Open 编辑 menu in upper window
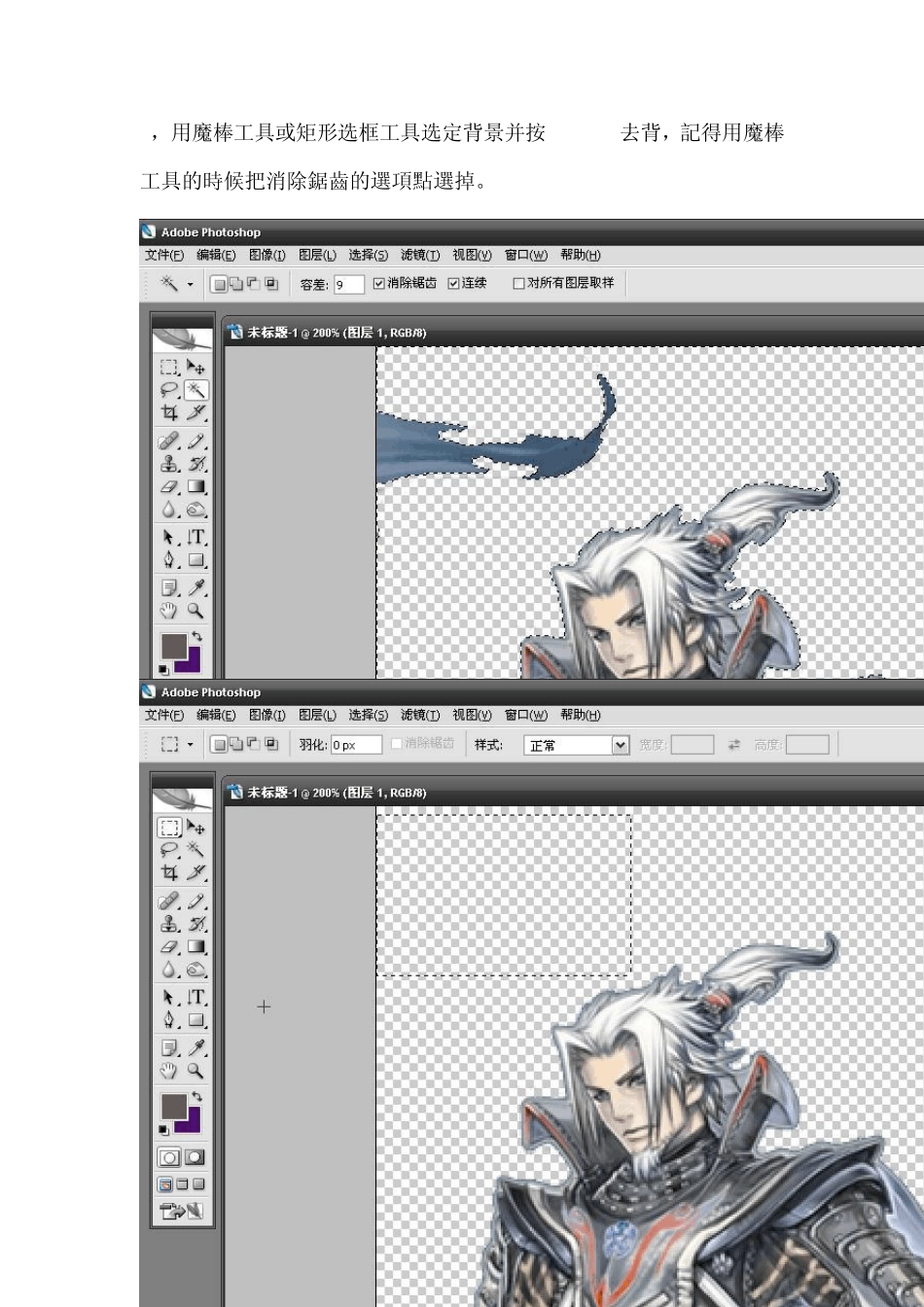The image size is (924, 1307). 216,255
